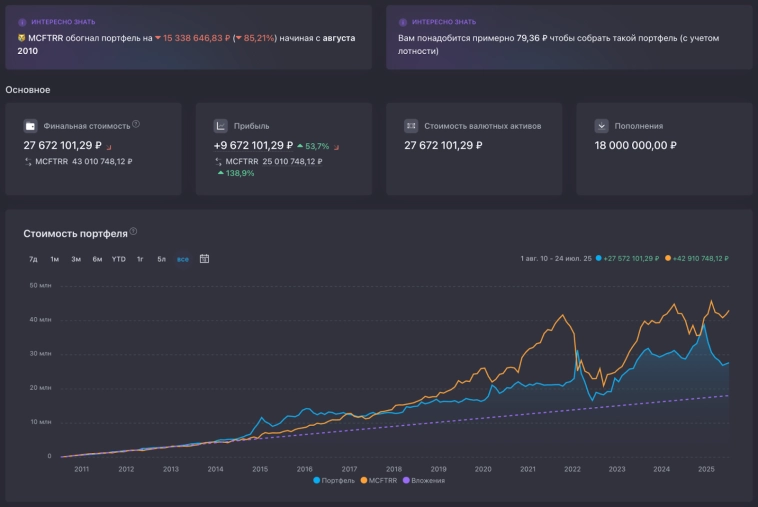Switch chart to 5л period

click(x=161, y=259)
